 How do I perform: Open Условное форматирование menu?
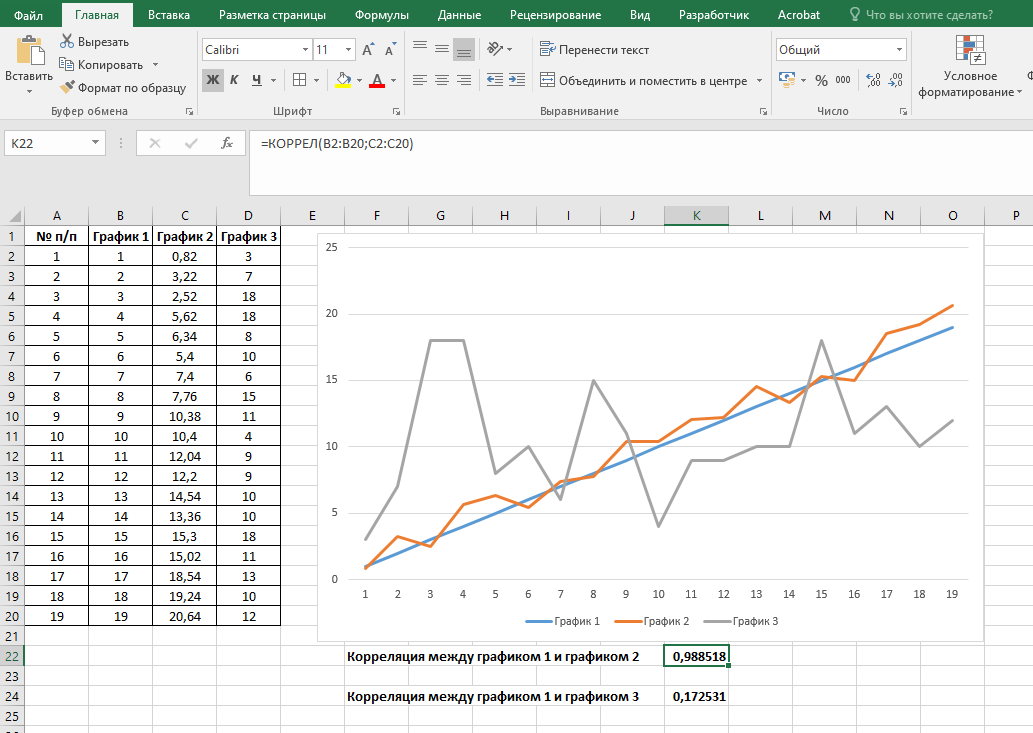point(970,66)
